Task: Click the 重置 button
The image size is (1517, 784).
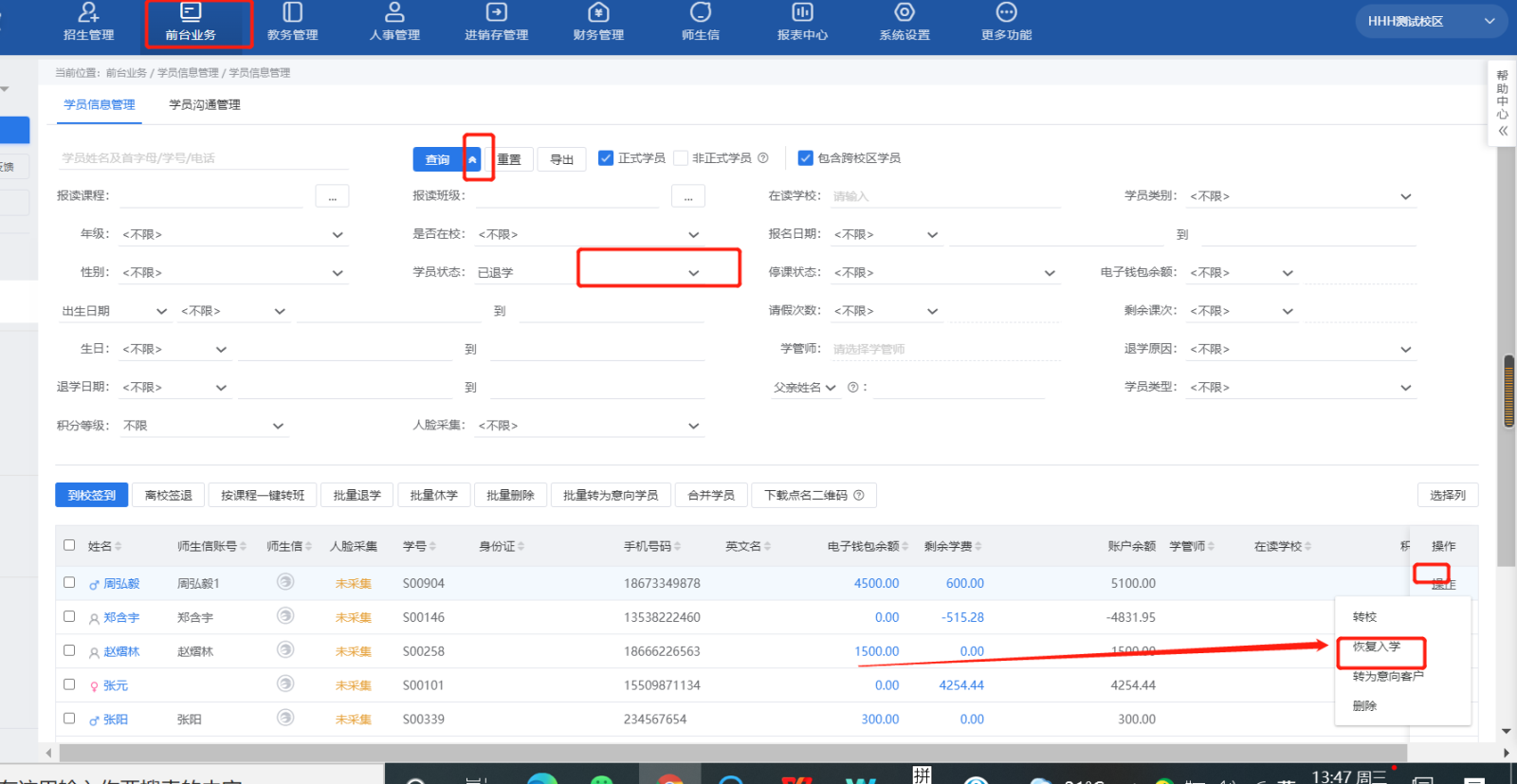Action: click(509, 159)
